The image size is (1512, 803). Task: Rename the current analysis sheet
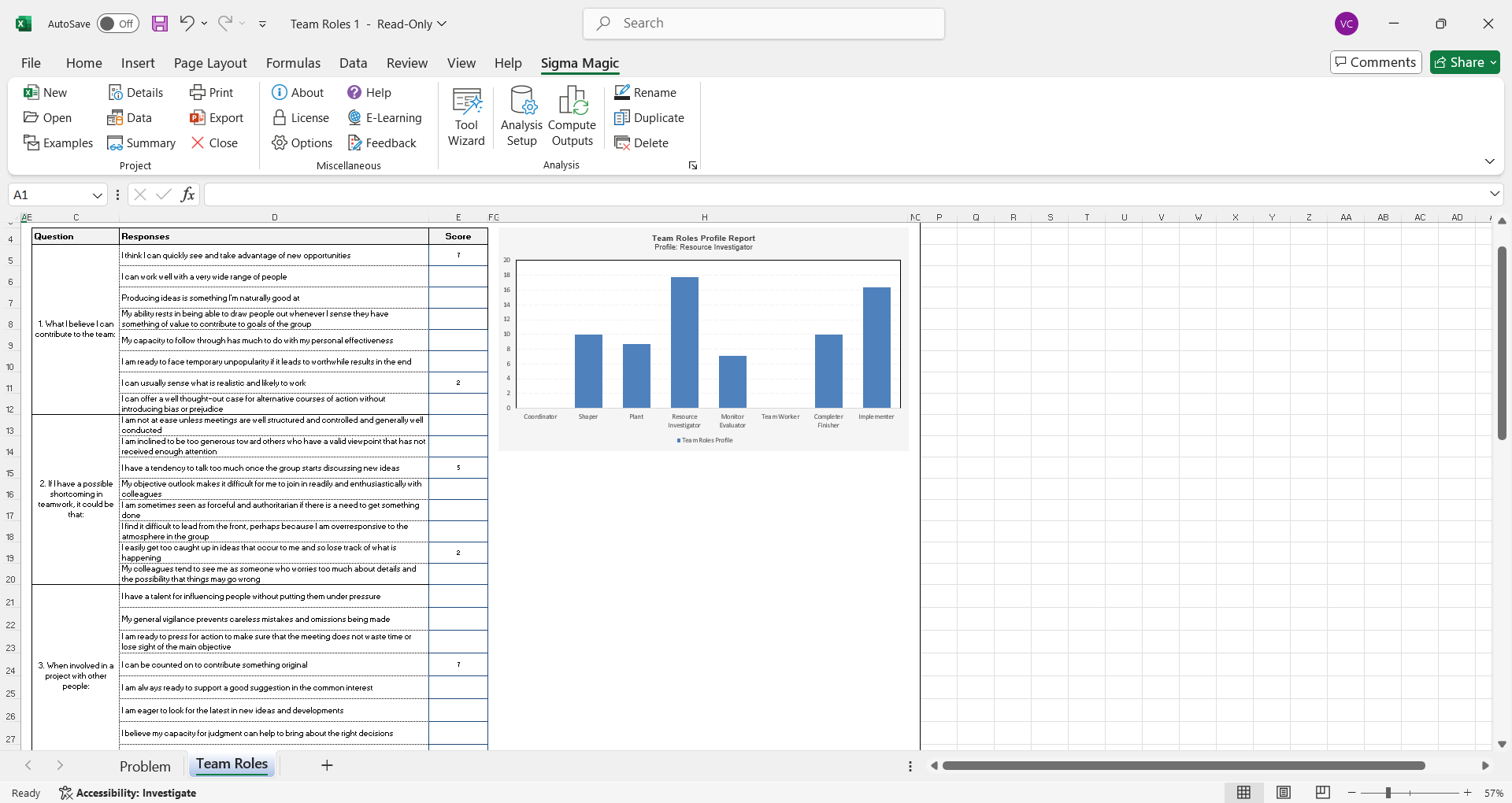645,92
